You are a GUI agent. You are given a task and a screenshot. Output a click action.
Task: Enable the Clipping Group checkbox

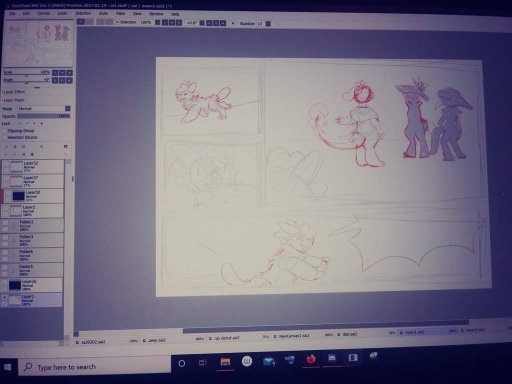pyautogui.click(x=4, y=131)
